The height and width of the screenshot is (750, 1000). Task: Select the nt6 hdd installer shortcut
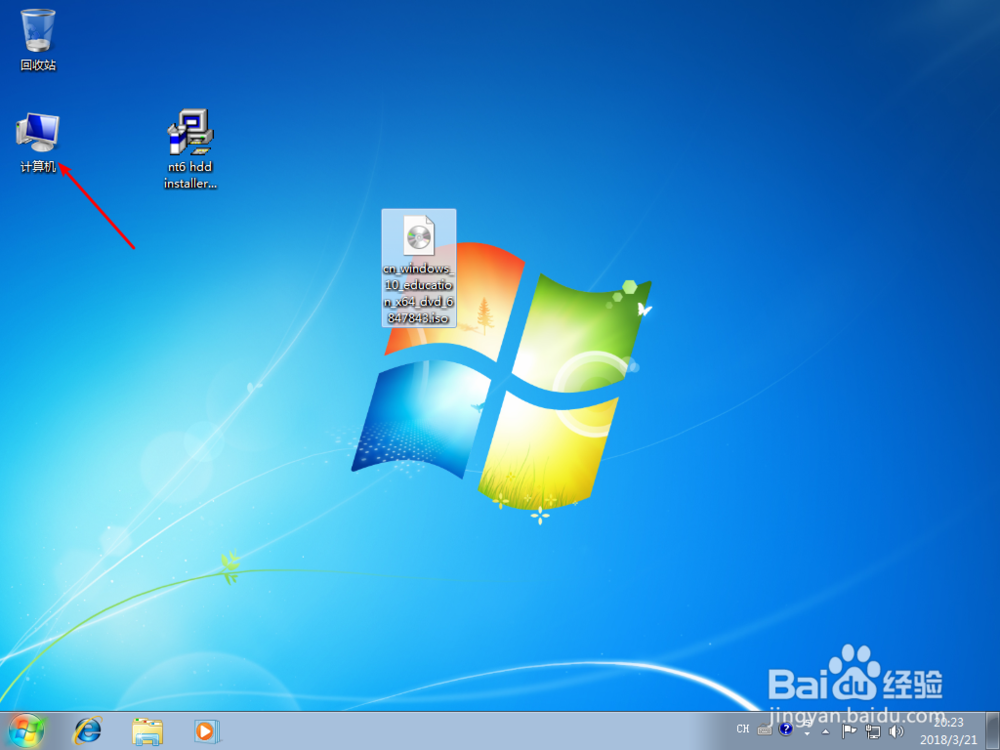pyautogui.click(x=190, y=149)
